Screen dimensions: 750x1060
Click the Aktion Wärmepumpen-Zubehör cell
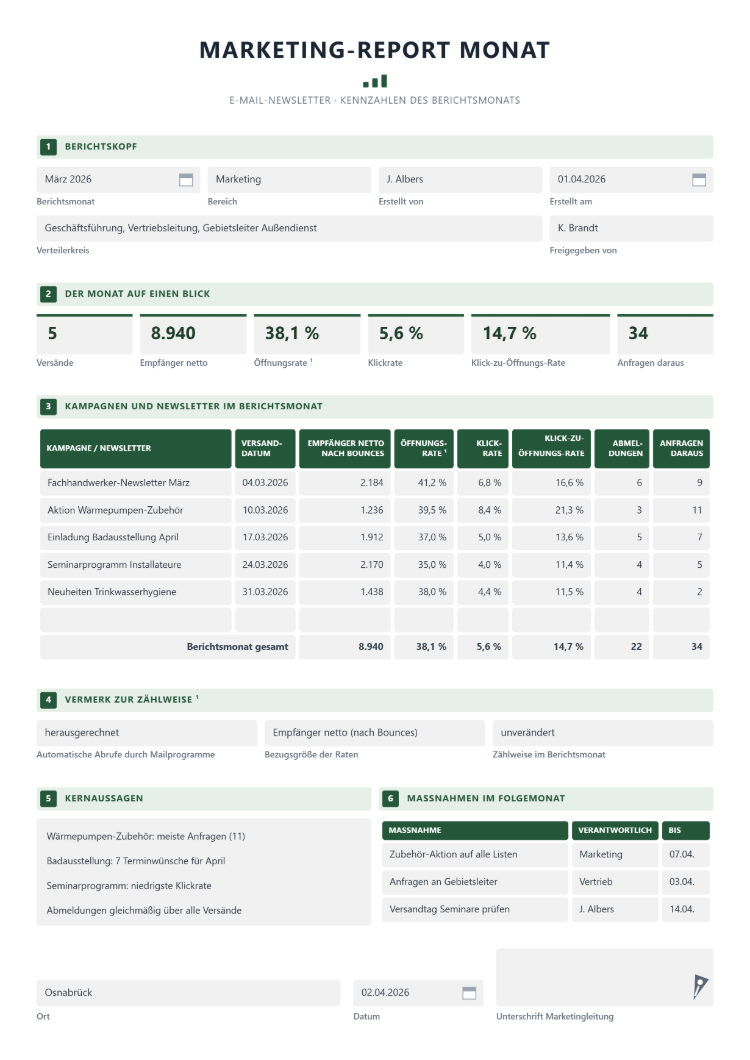pyautogui.click(x=136, y=510)
